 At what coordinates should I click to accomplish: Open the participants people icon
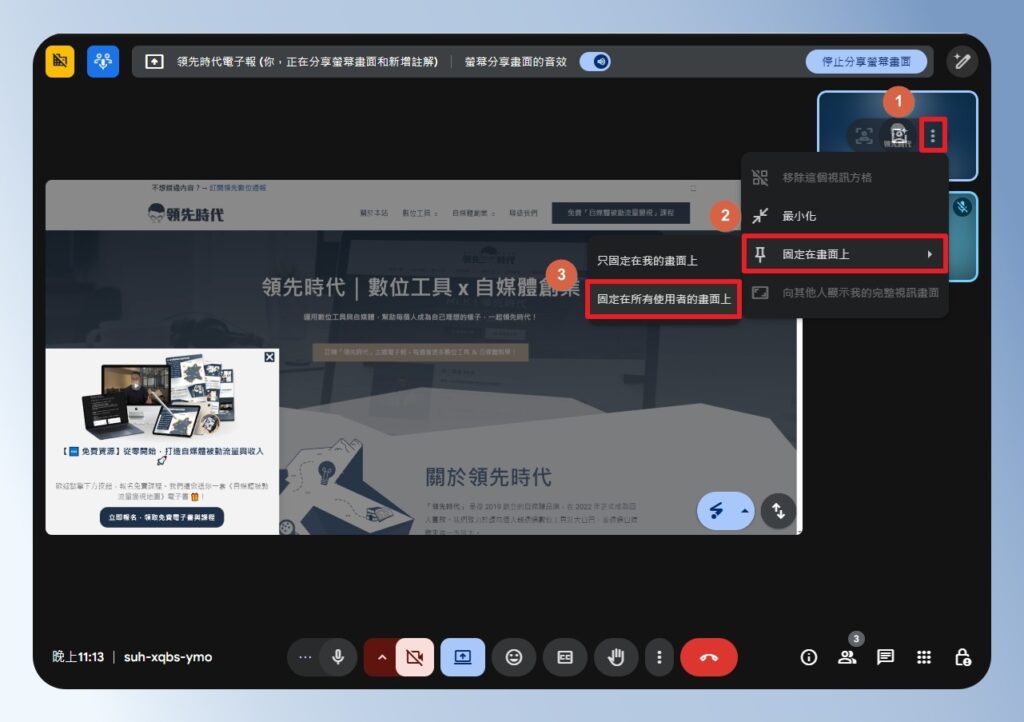(847, 657)
